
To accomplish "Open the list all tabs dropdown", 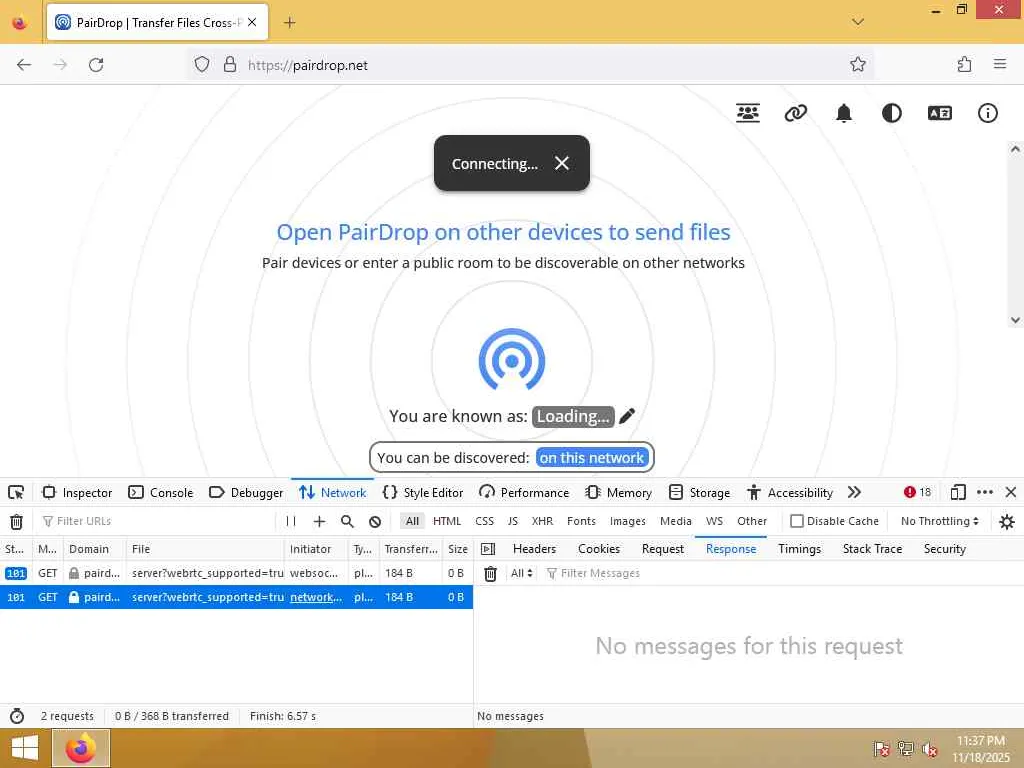I will pyautogui.click(x=858, y=22).
